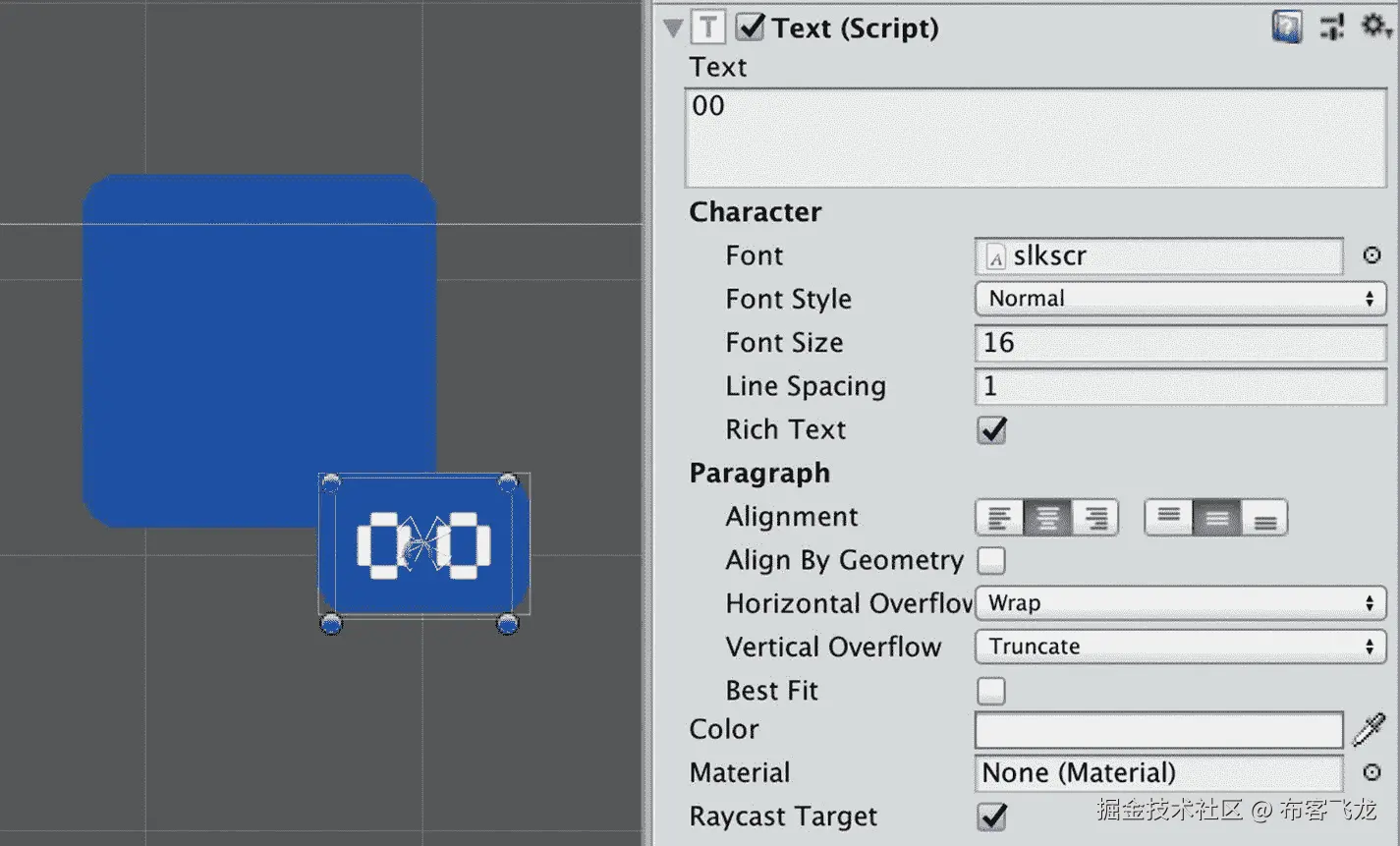Viewport: 1400px width, 846px height.
Task: Click the Paragraph section heading
Action: point(759,474)
